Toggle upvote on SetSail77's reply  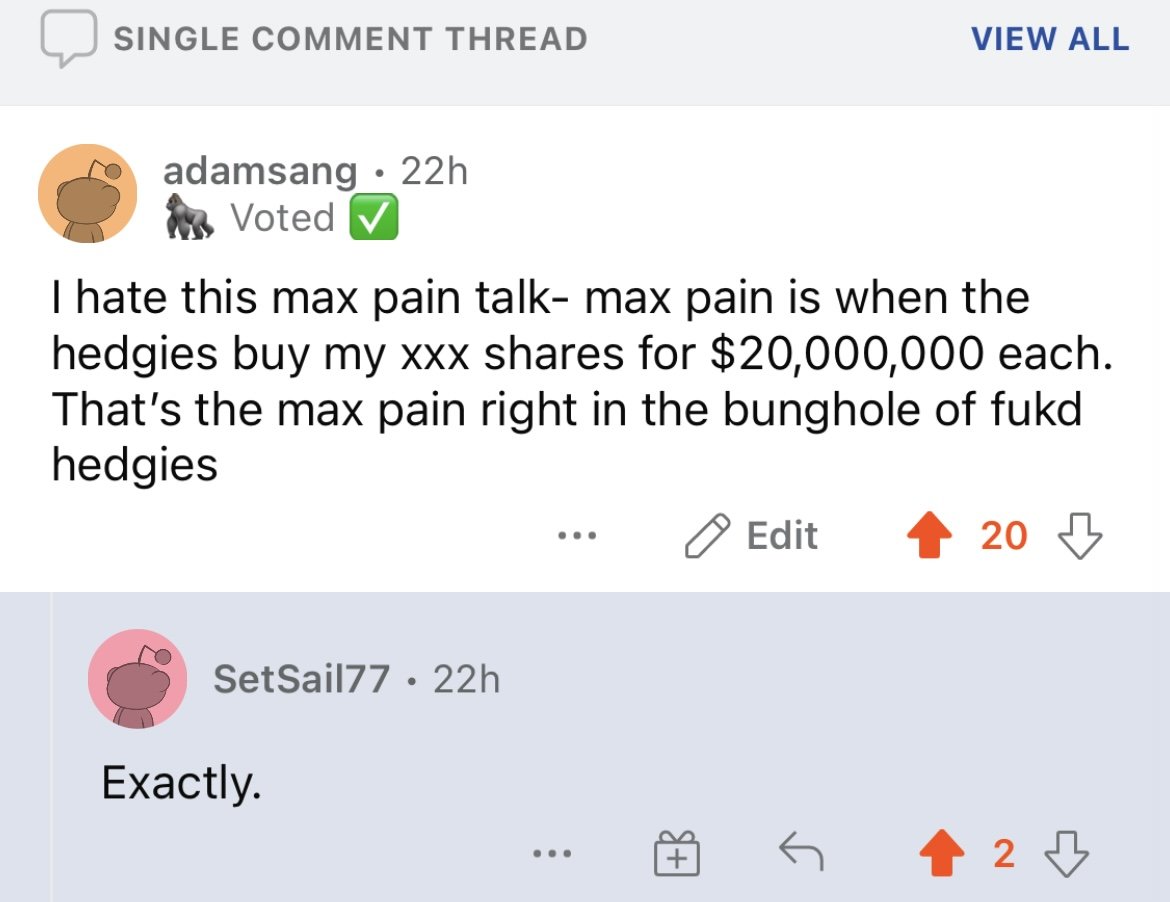[942, 853]
